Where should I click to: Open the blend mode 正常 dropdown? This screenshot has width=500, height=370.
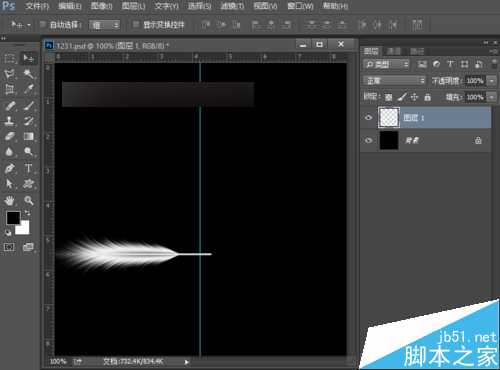tap(394, 81)
